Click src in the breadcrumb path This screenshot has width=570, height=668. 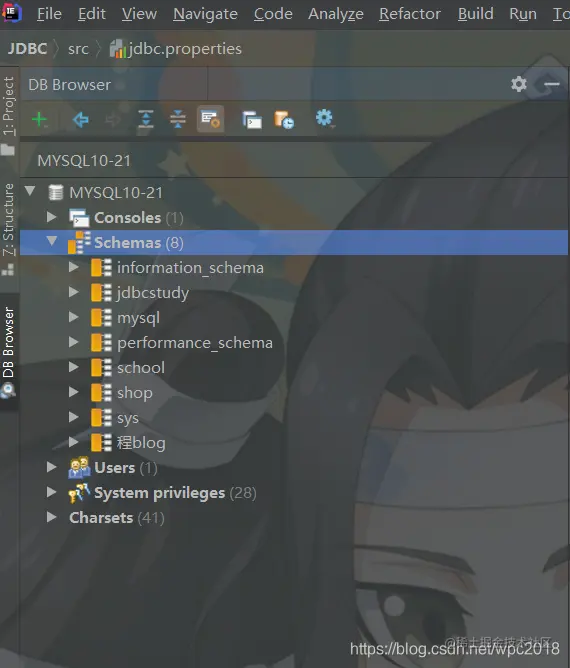[x=78, y=49]
